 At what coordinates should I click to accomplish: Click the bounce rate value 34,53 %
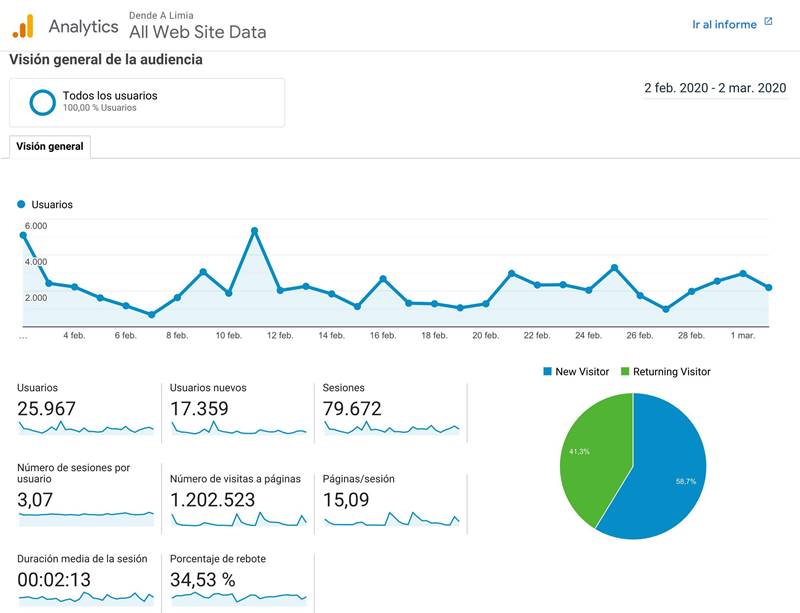[203, 580]
